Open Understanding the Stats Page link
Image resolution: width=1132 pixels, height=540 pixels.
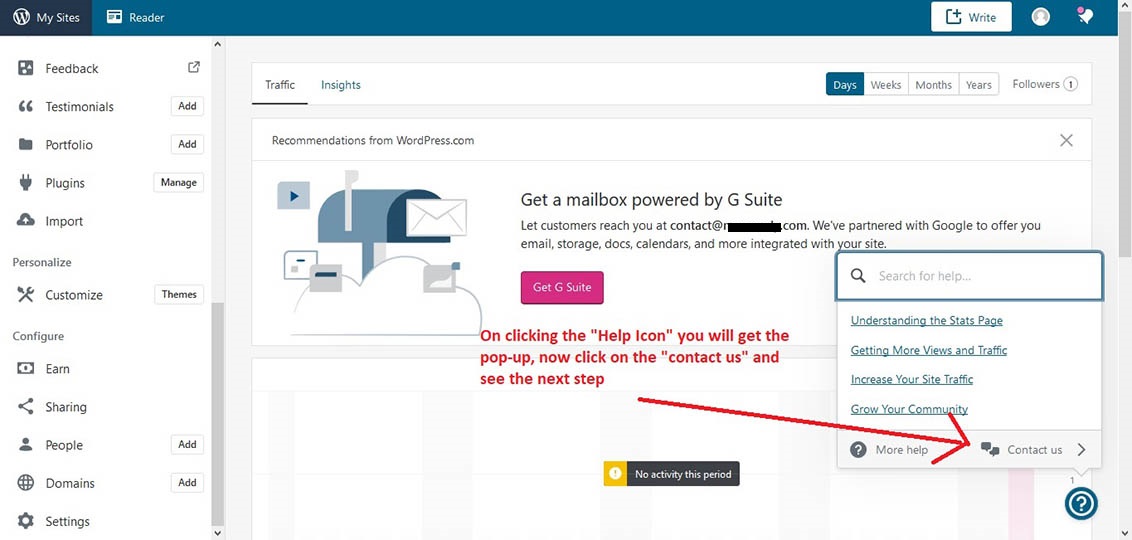tap(926, 321)
